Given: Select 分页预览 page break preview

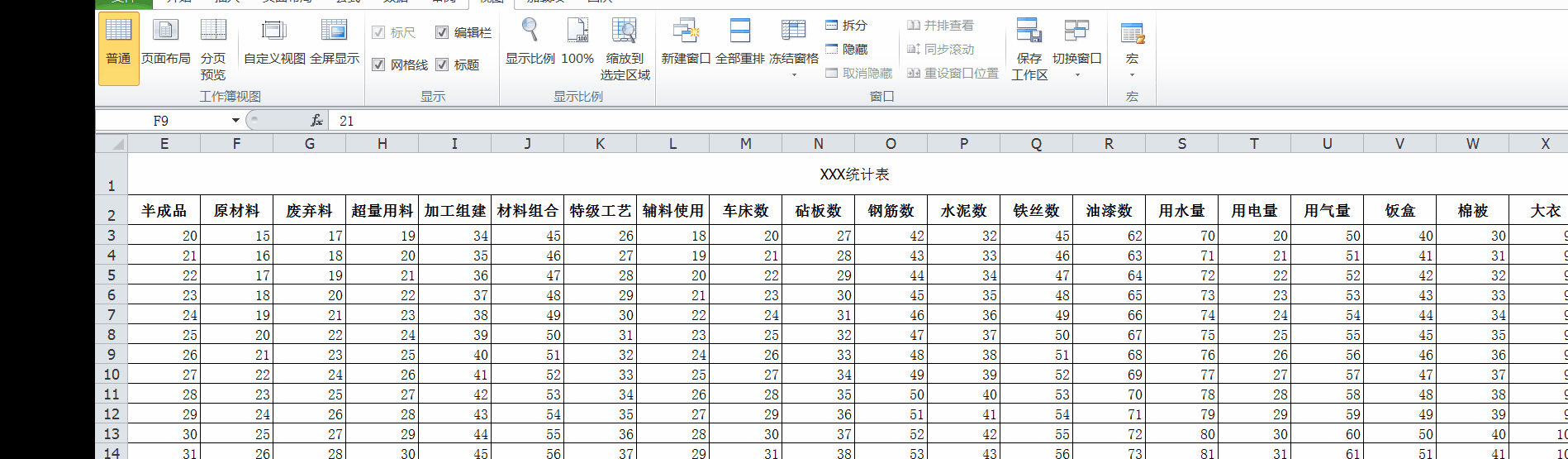Looking at the screenshot, I should click(x=213, y=49).
